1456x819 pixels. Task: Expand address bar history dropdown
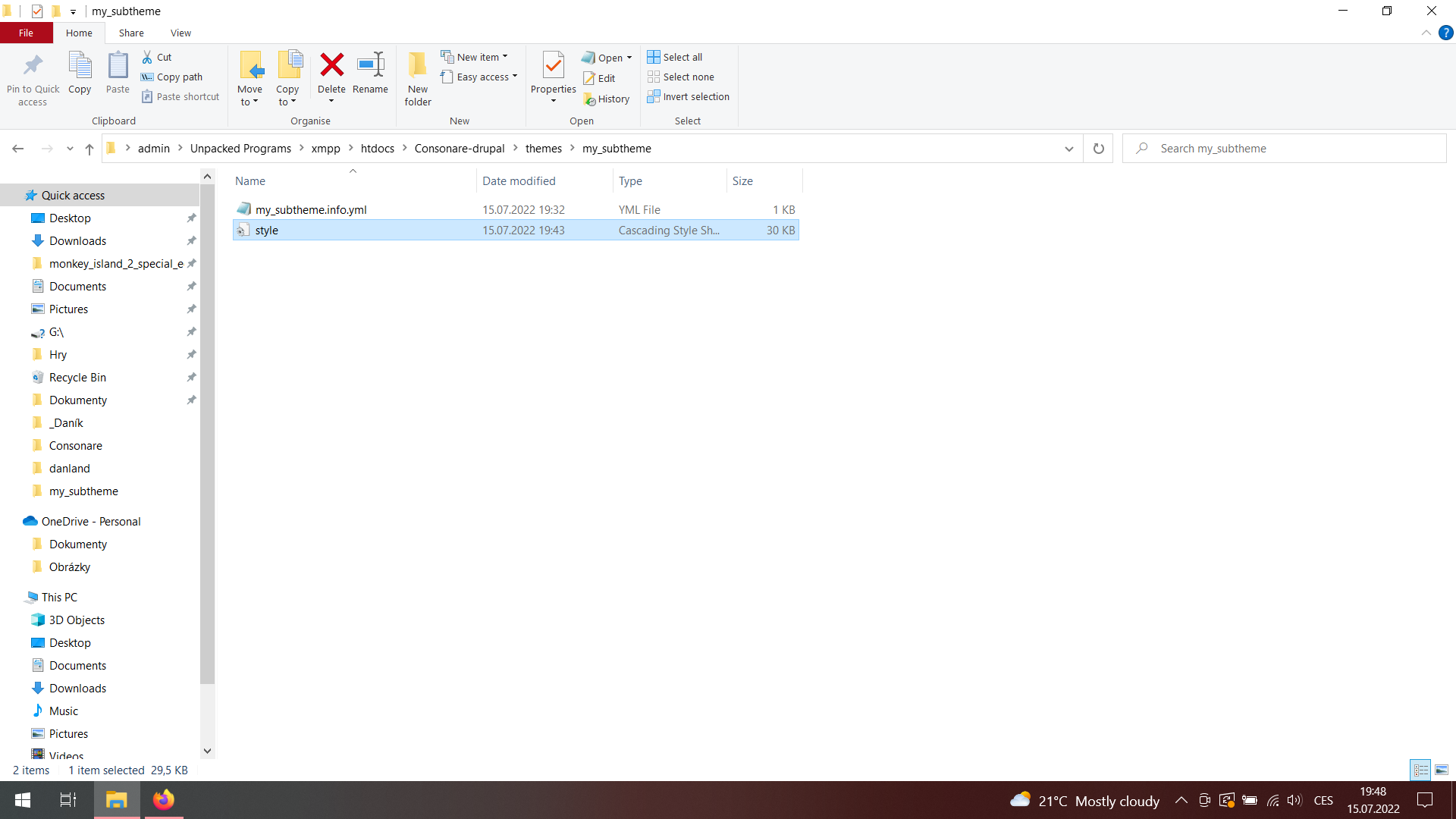pos(1069,149)
